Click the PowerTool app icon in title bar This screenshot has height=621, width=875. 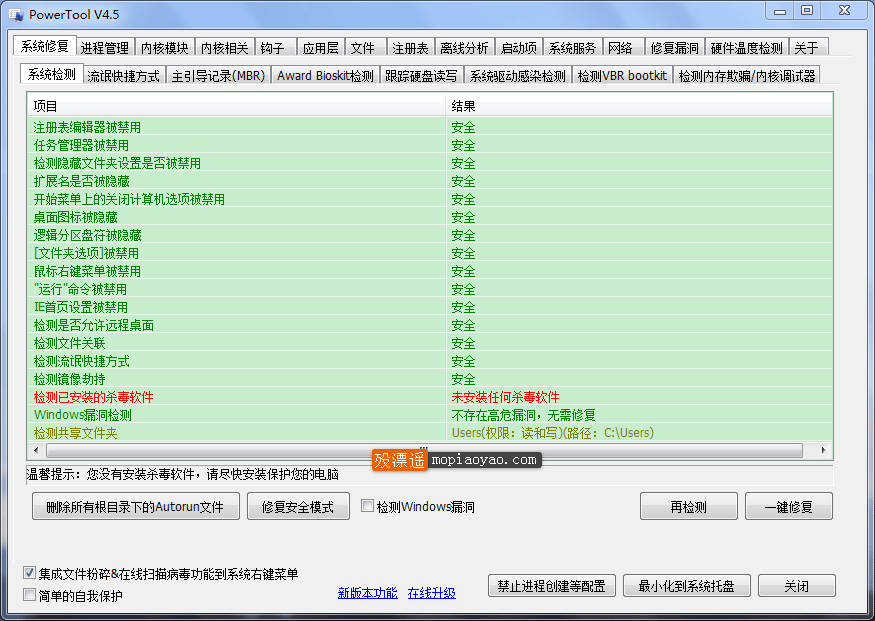pos(15,15)
